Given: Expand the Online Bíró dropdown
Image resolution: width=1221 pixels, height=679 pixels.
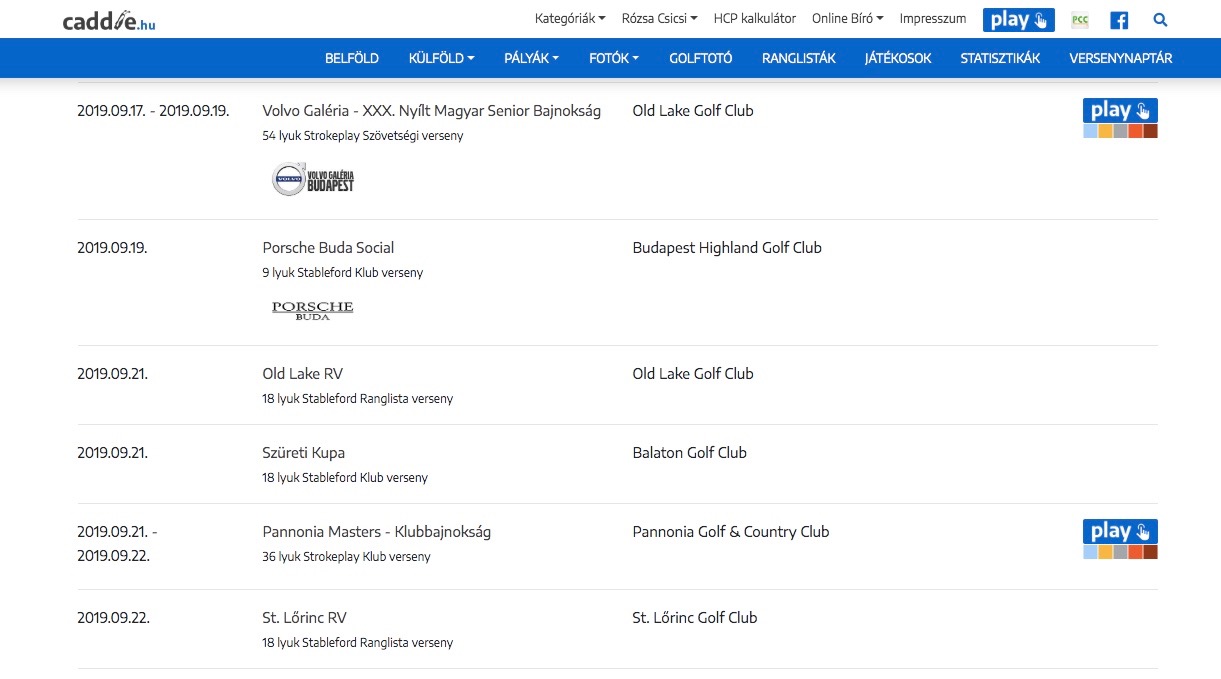Looking at the screenshot, I should tap(848, 19).
